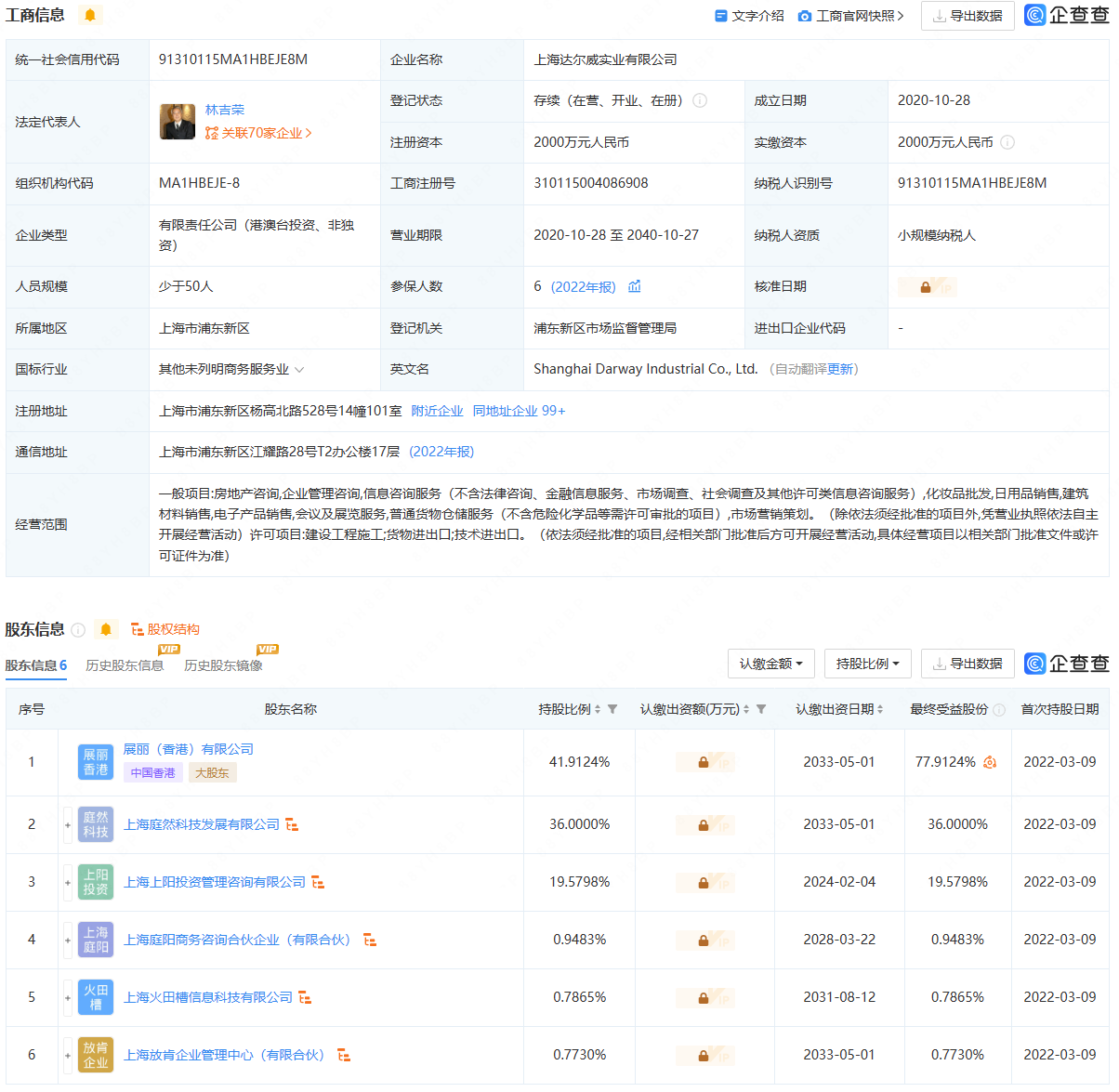Click the legal representative photo thumbnail
Screen dimensions: 1119x1092
178,122
